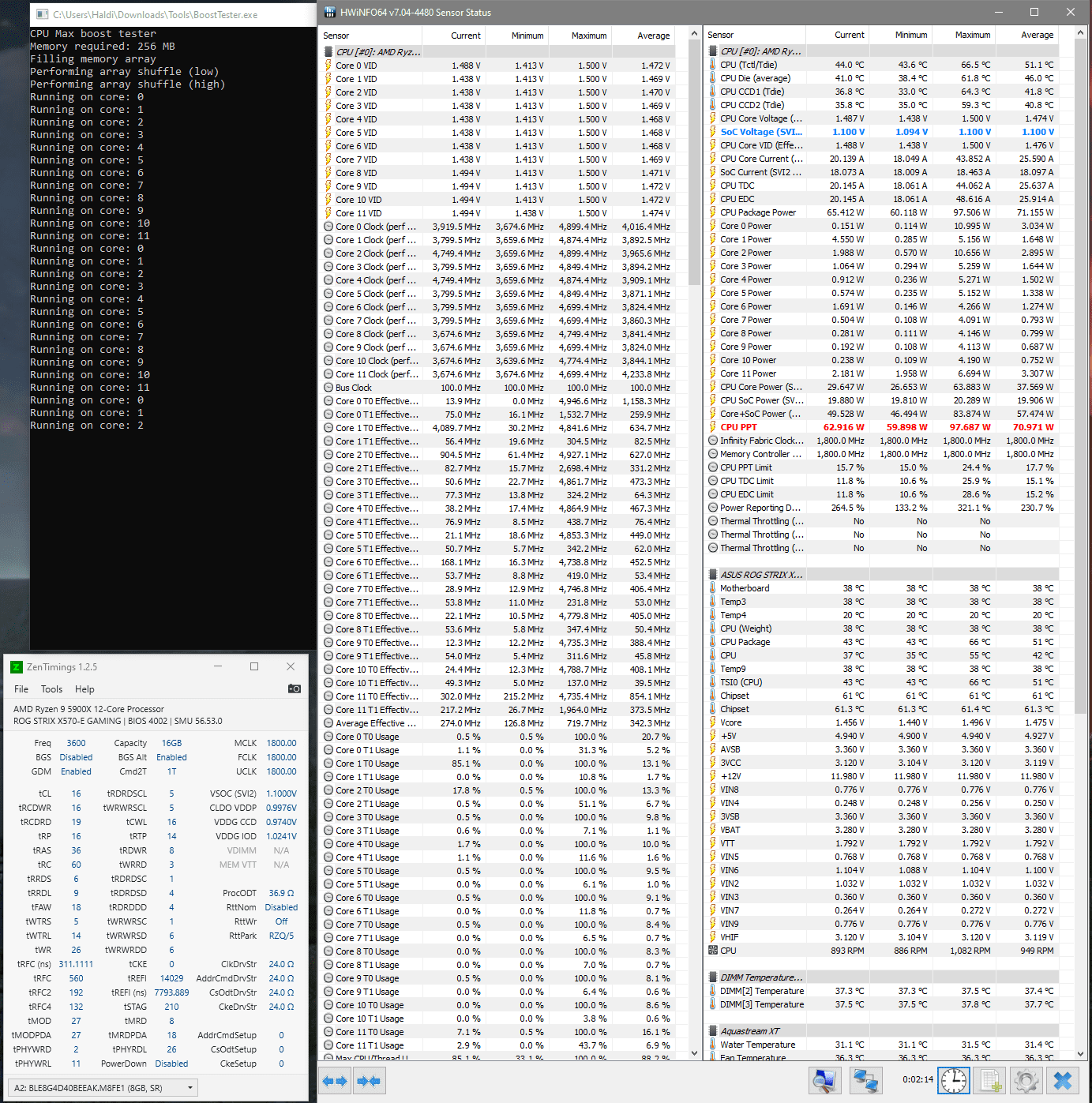Click the lightning icon beside Core 0 VID

tap(328, 66)
